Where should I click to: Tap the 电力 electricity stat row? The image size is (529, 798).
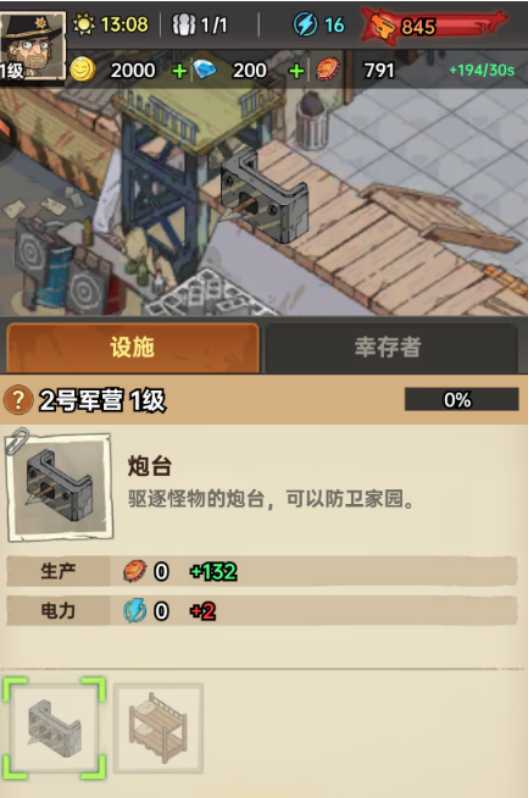(262, 611)
